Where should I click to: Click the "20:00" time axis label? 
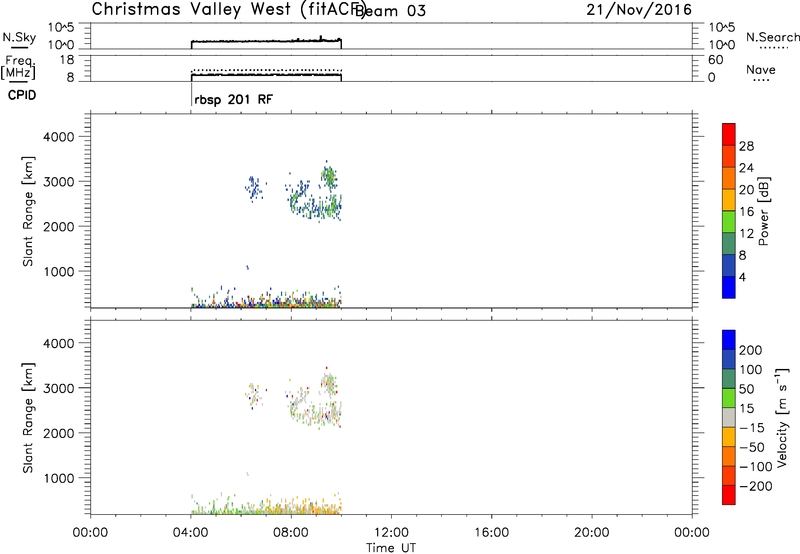(591, 533)
